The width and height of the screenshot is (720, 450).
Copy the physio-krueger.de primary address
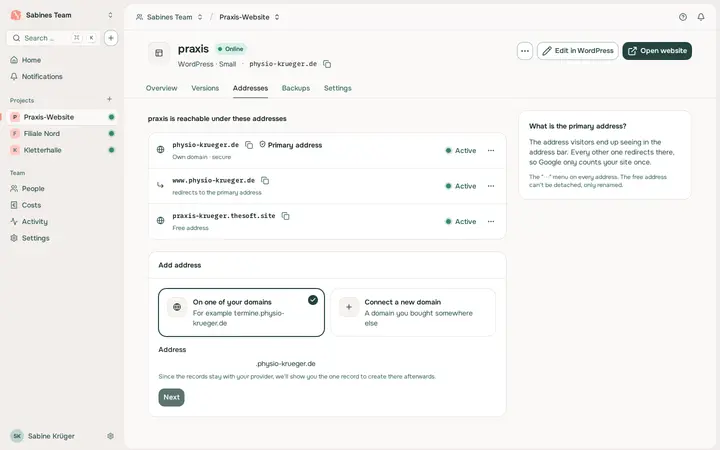click(x=249, y=145)
